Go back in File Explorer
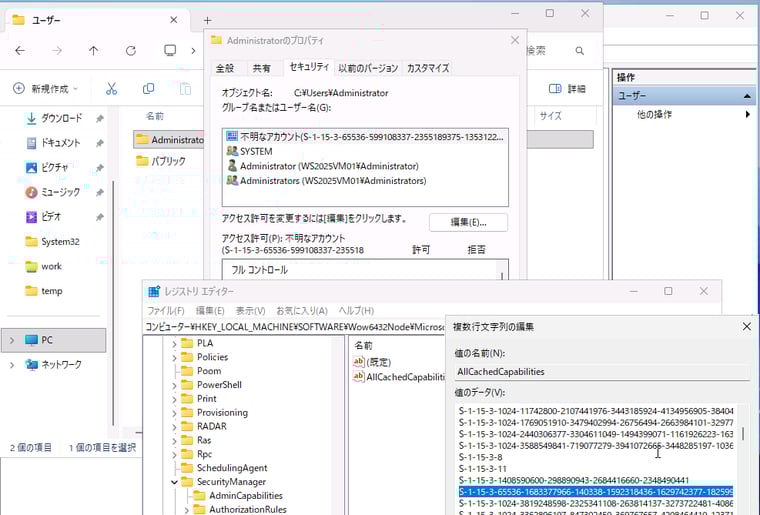 [x=20, y=50]
